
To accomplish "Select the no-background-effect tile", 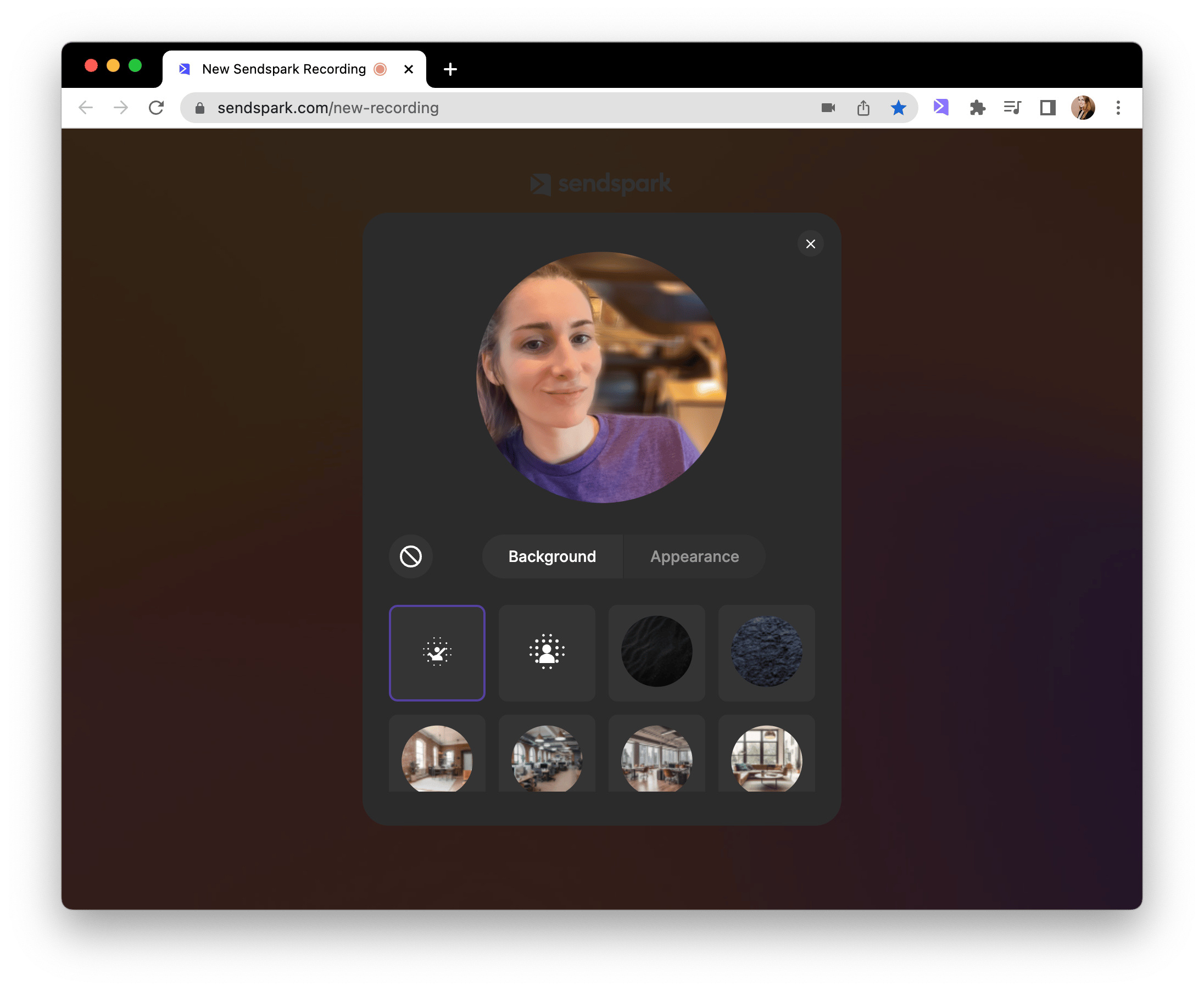I will pos(437,653).
